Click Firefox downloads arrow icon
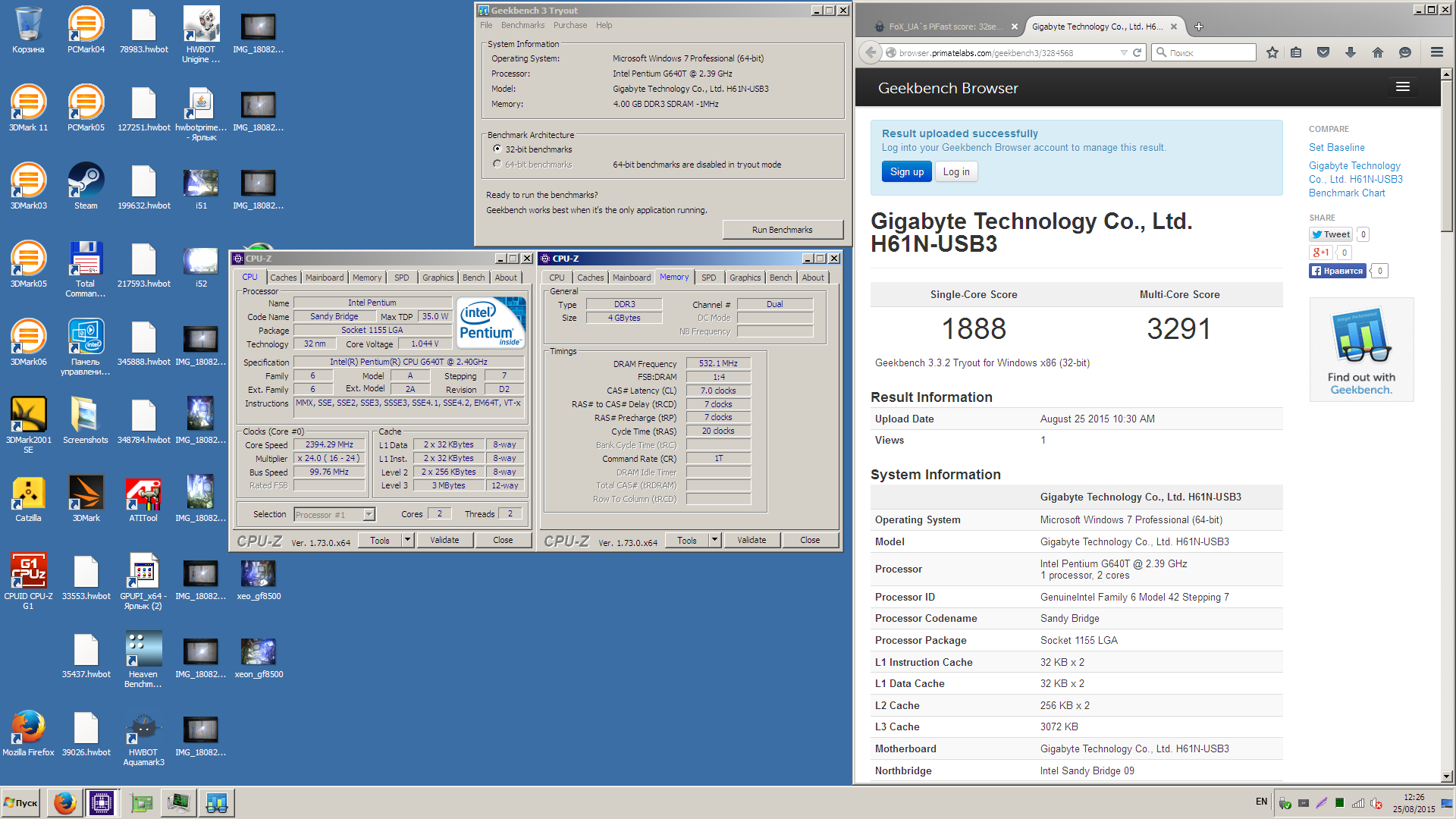 tap(1351, 52)
